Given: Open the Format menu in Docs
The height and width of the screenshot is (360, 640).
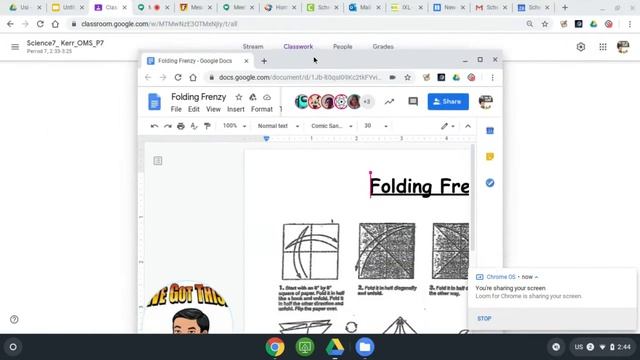Looking at the screenshot, I should pos(262,109).
